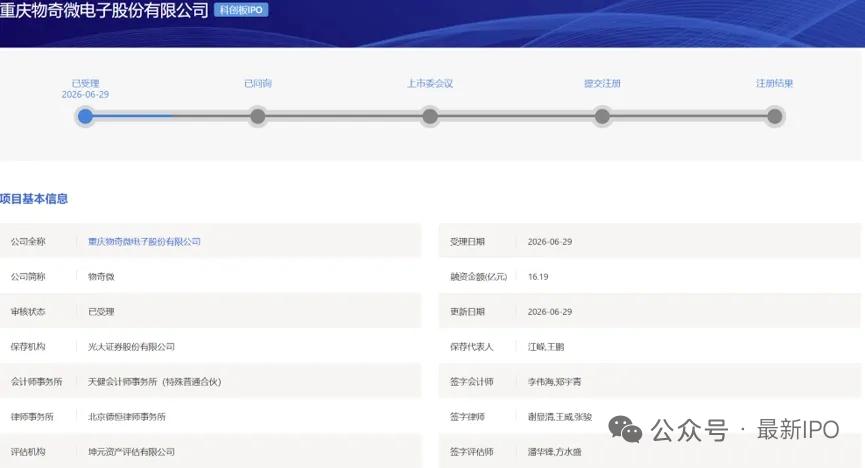865x468 pixels.
Task: Click the names listed in 签字会计师 row
Action: coord(554,382)
